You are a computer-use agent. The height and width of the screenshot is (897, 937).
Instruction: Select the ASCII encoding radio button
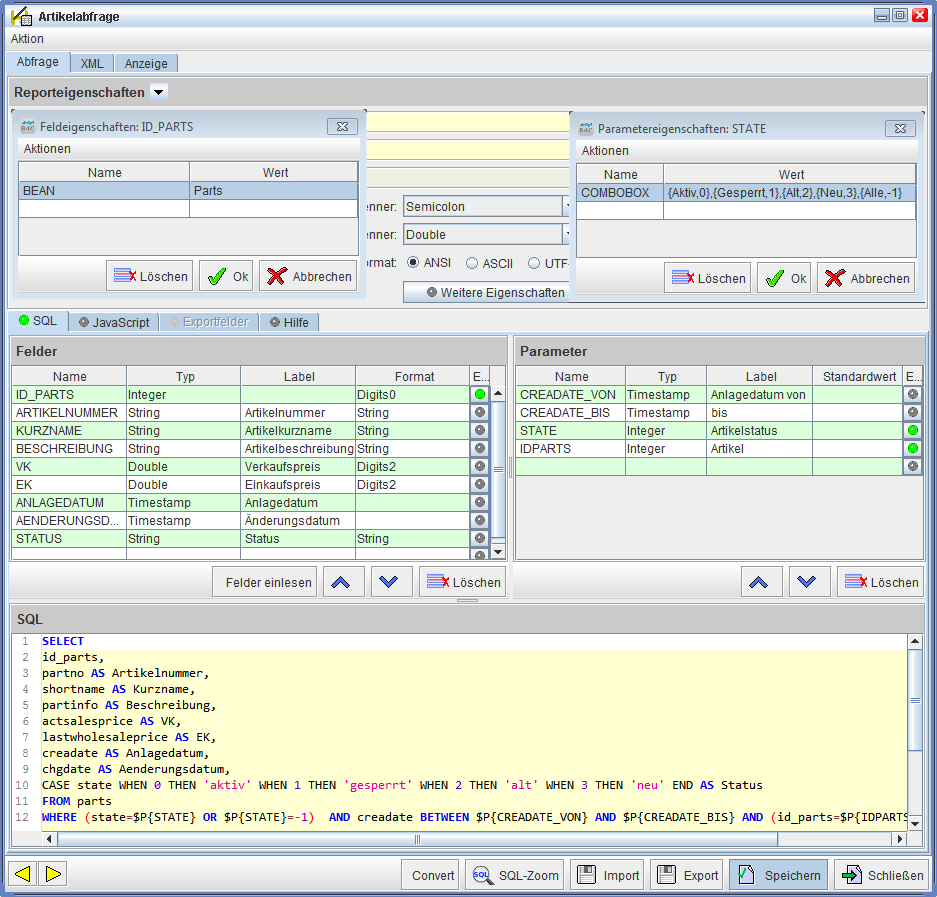tap(472, 263)
